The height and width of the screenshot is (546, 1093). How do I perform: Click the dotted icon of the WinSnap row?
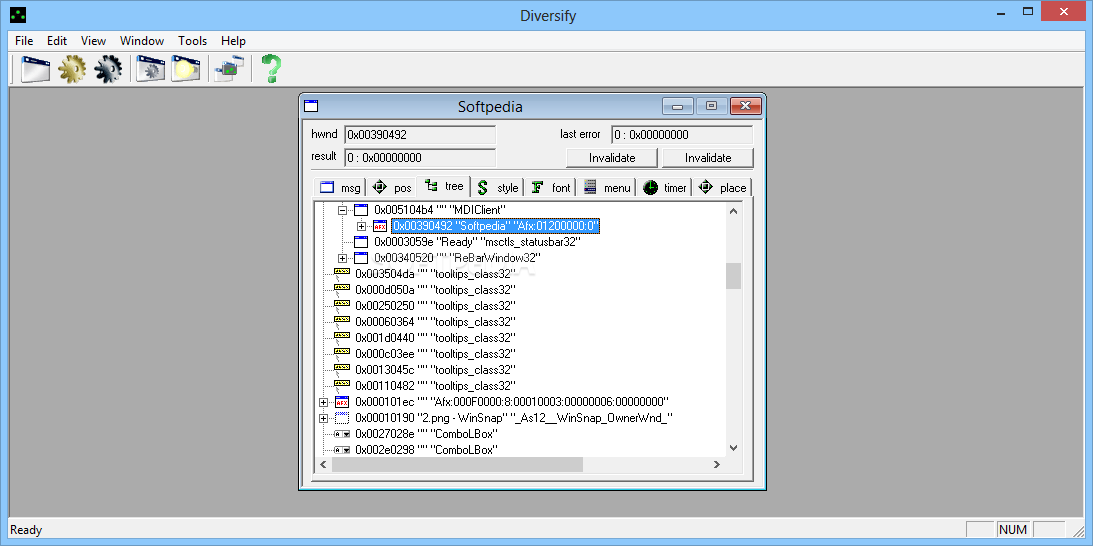click(342, 418)
